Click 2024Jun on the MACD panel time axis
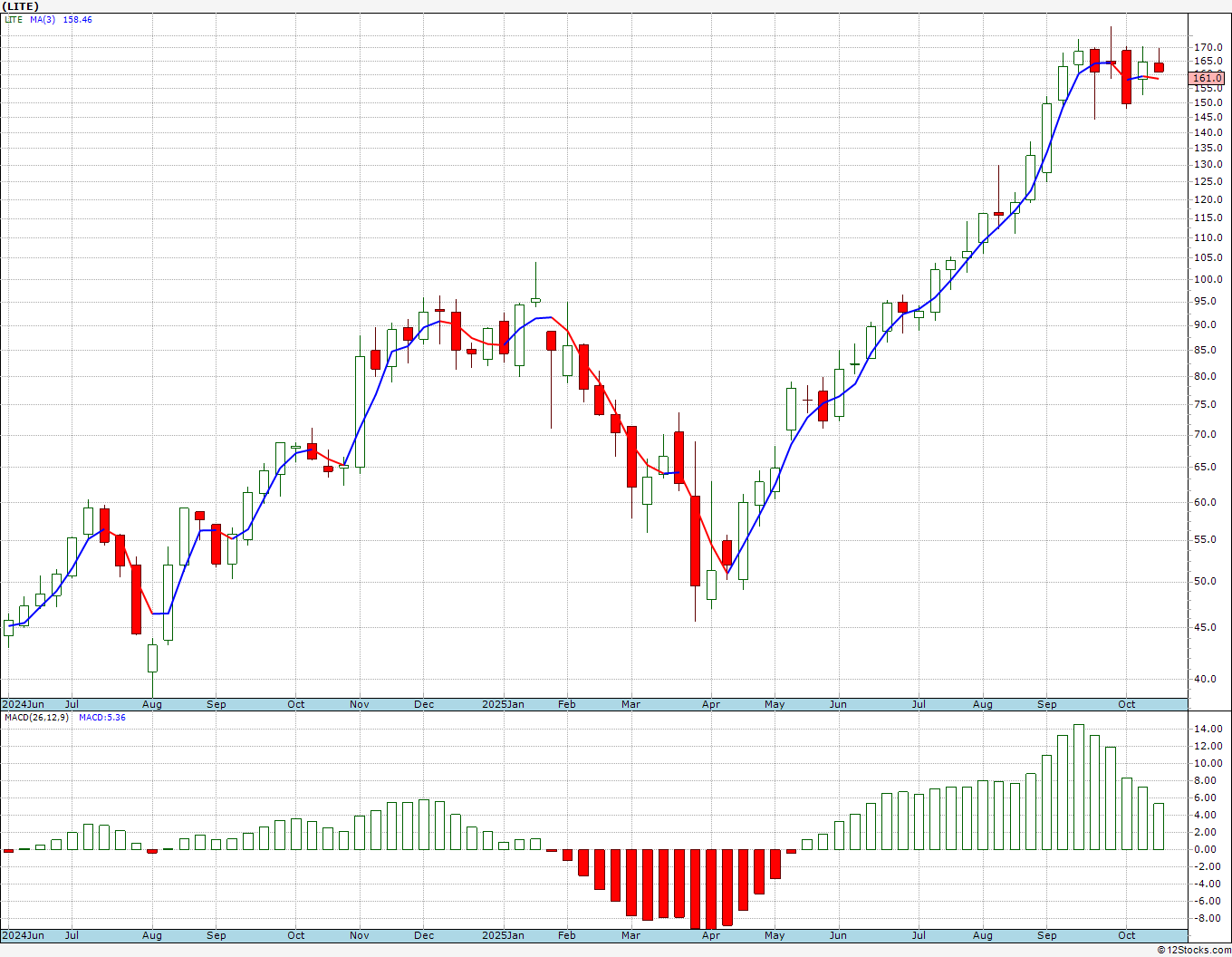 (23, 935)
